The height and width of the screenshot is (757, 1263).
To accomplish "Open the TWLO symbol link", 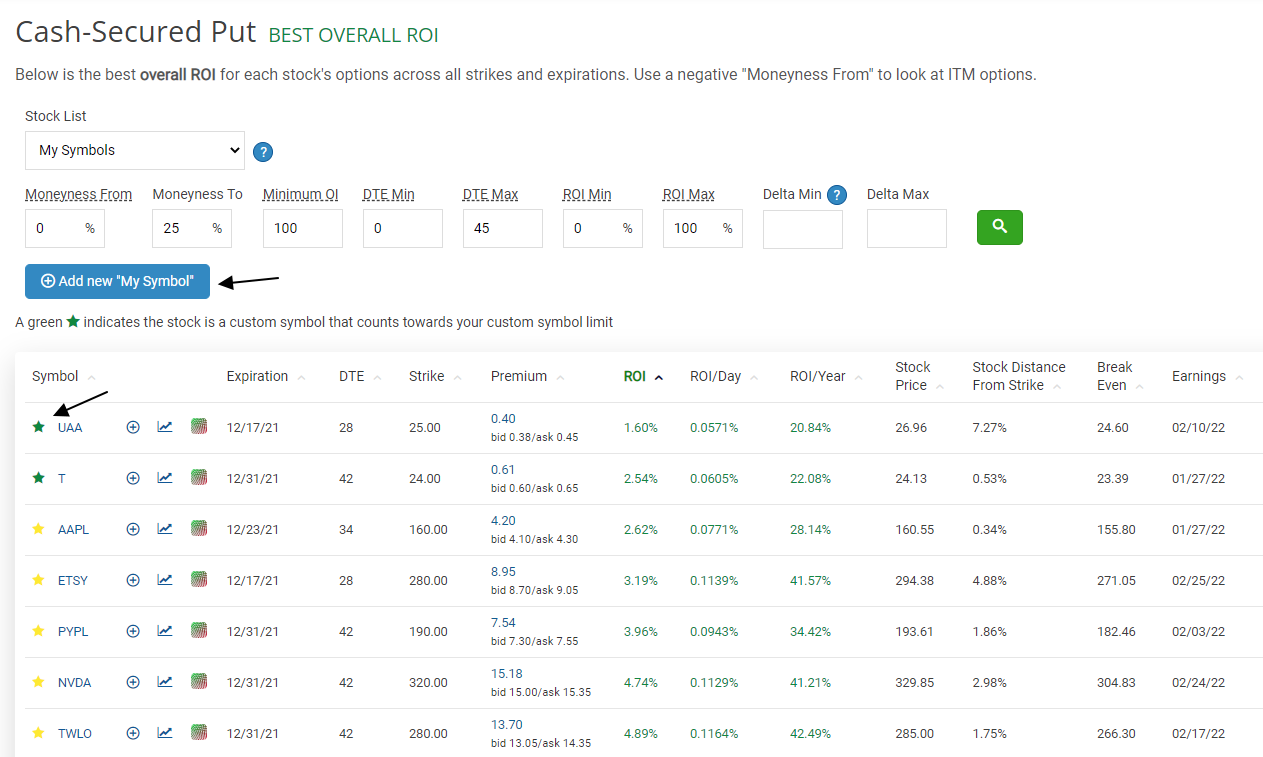I will click(75, 733).
